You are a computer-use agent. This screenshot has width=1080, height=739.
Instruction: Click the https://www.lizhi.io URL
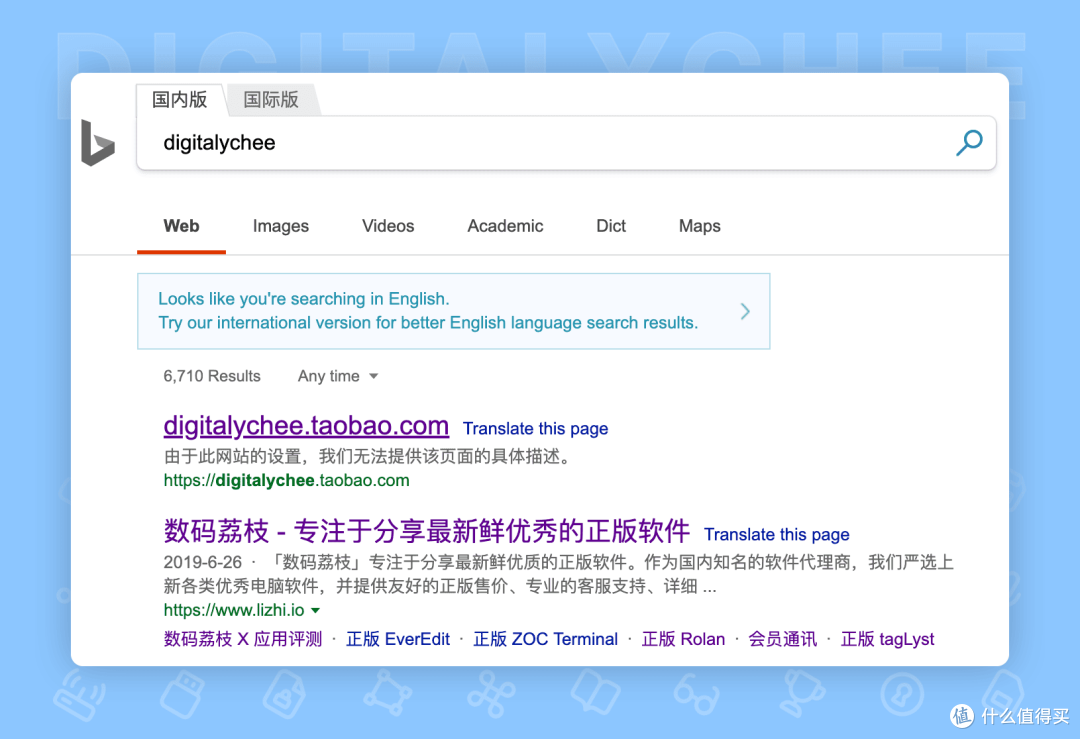point(233,610)
